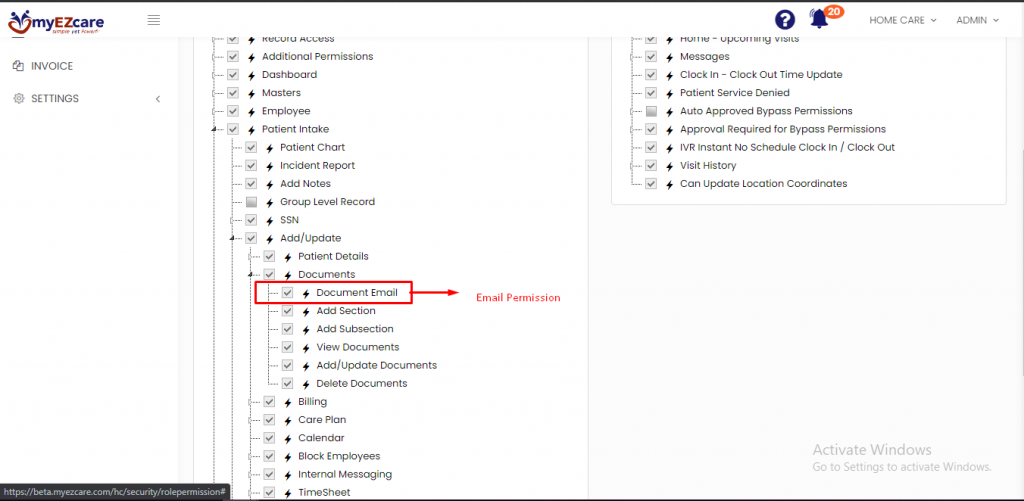The image size is (1024, 501).
Task: Click the myEZcare logo
Action: pyautogui.click(x=56, y=22)
